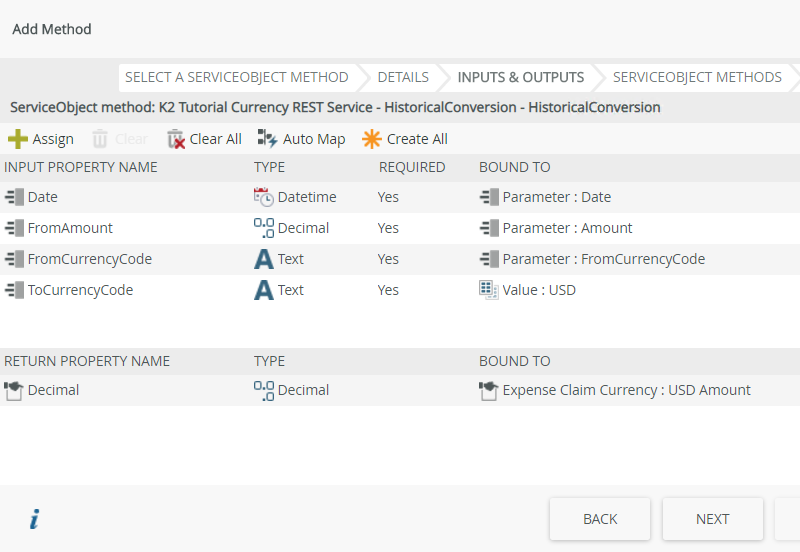Click the Value : USD binding icon
Screen dimensions: 800x552
pos(488,290)
